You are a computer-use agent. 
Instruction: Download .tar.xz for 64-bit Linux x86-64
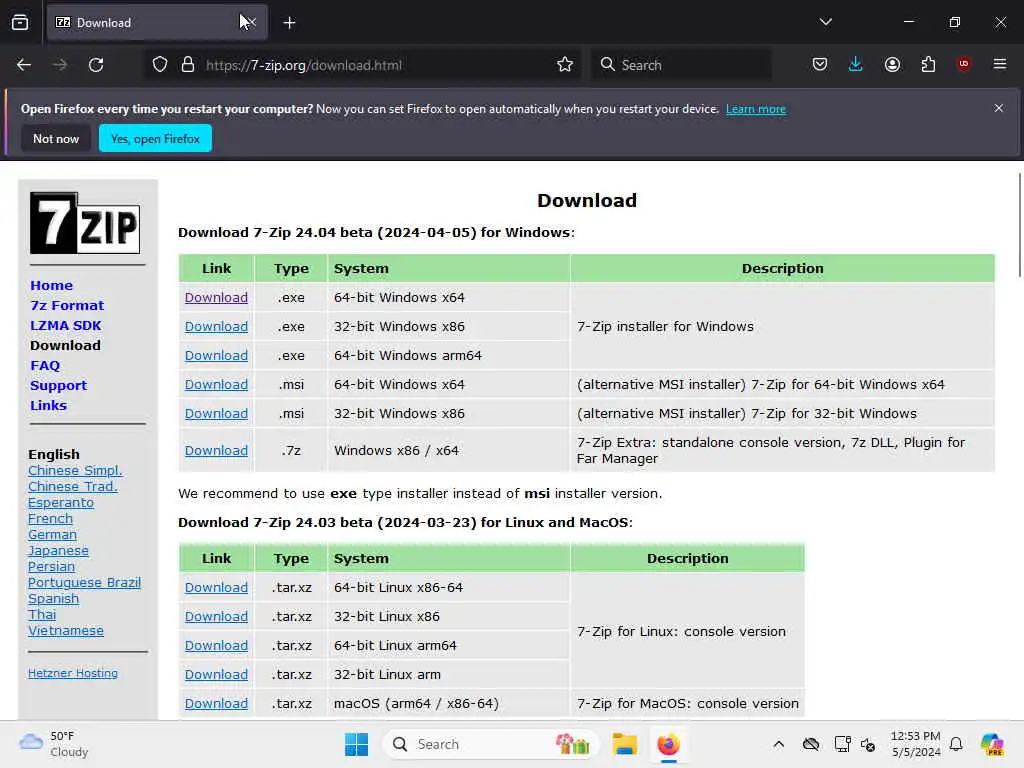tap(216, 588)
